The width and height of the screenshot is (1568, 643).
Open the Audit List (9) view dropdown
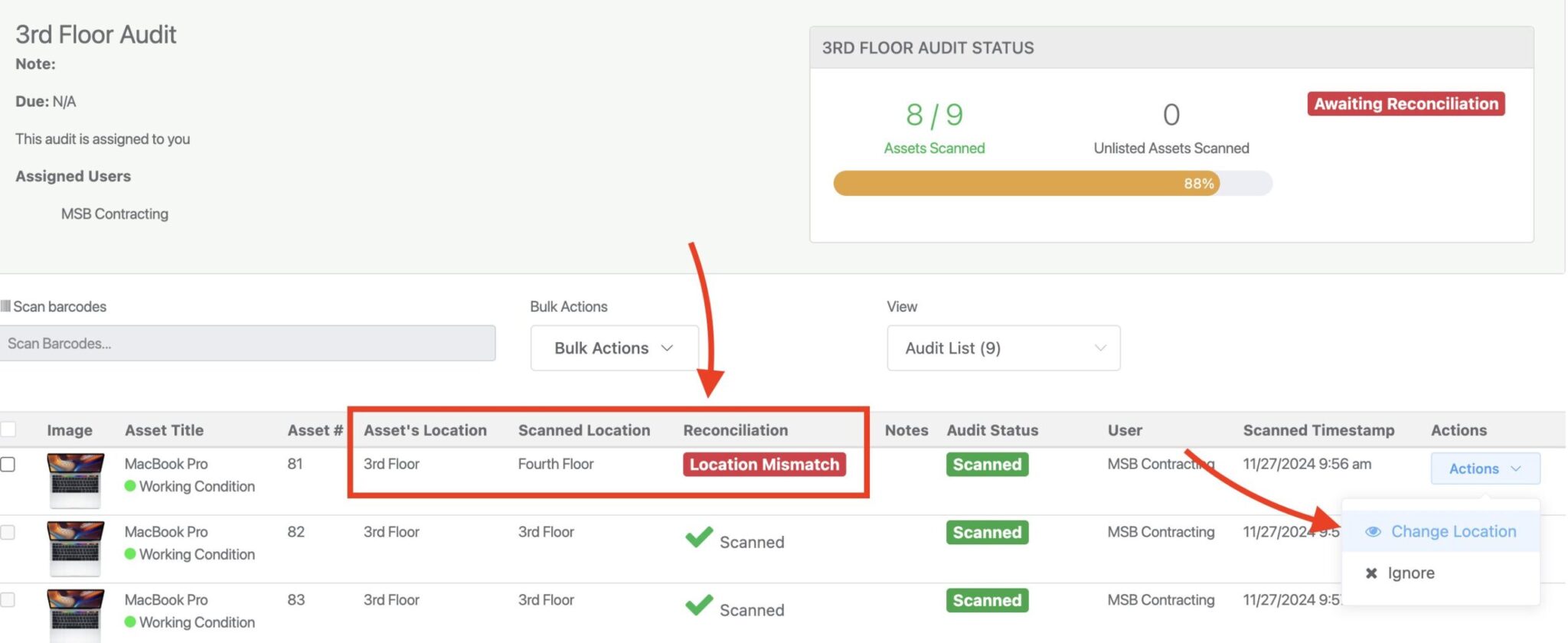pyautogui.click(x=1003, y=348)
